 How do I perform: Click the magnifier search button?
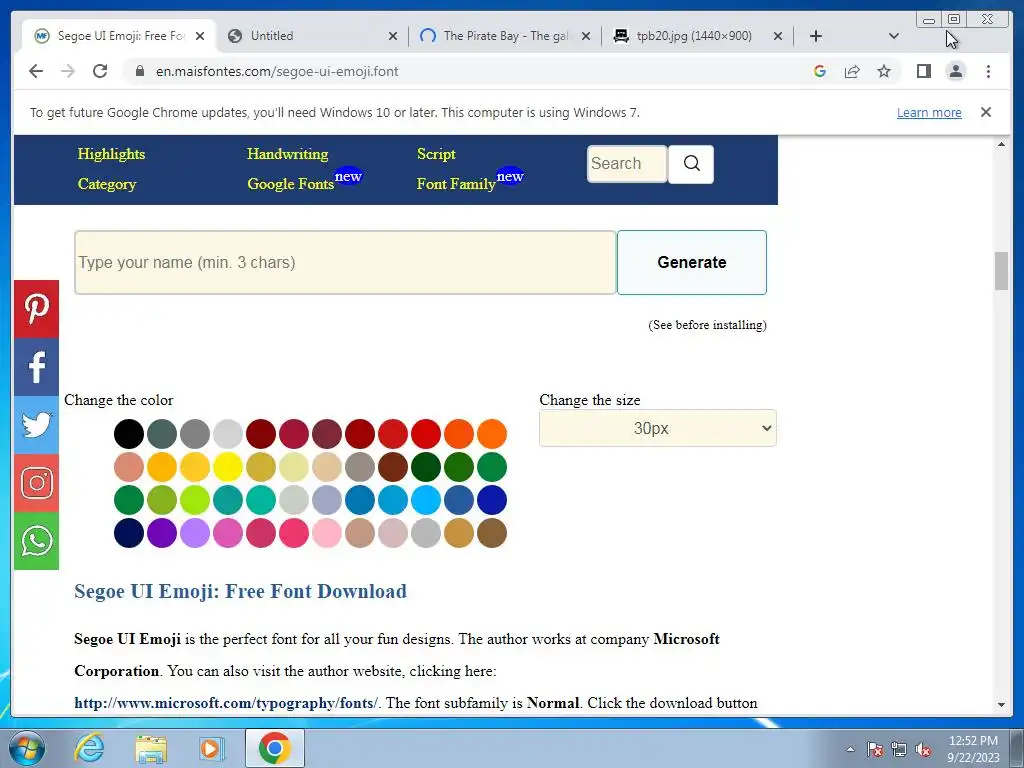(x=692, y=164)
